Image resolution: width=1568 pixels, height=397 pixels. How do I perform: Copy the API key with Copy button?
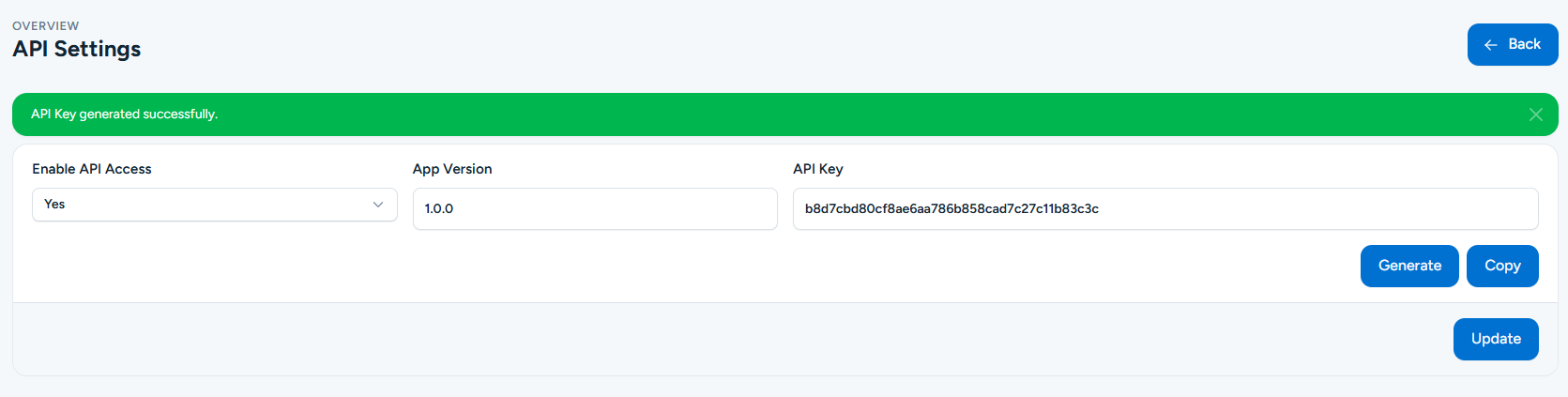pos(1501,266)
